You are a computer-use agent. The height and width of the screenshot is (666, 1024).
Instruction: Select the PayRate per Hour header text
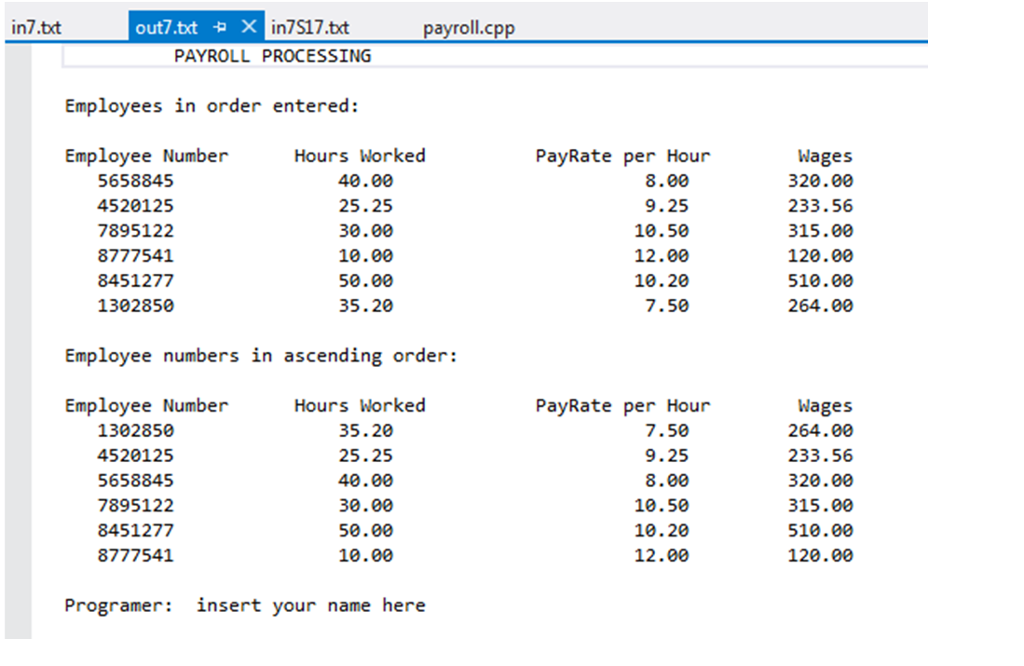(622, 155)
